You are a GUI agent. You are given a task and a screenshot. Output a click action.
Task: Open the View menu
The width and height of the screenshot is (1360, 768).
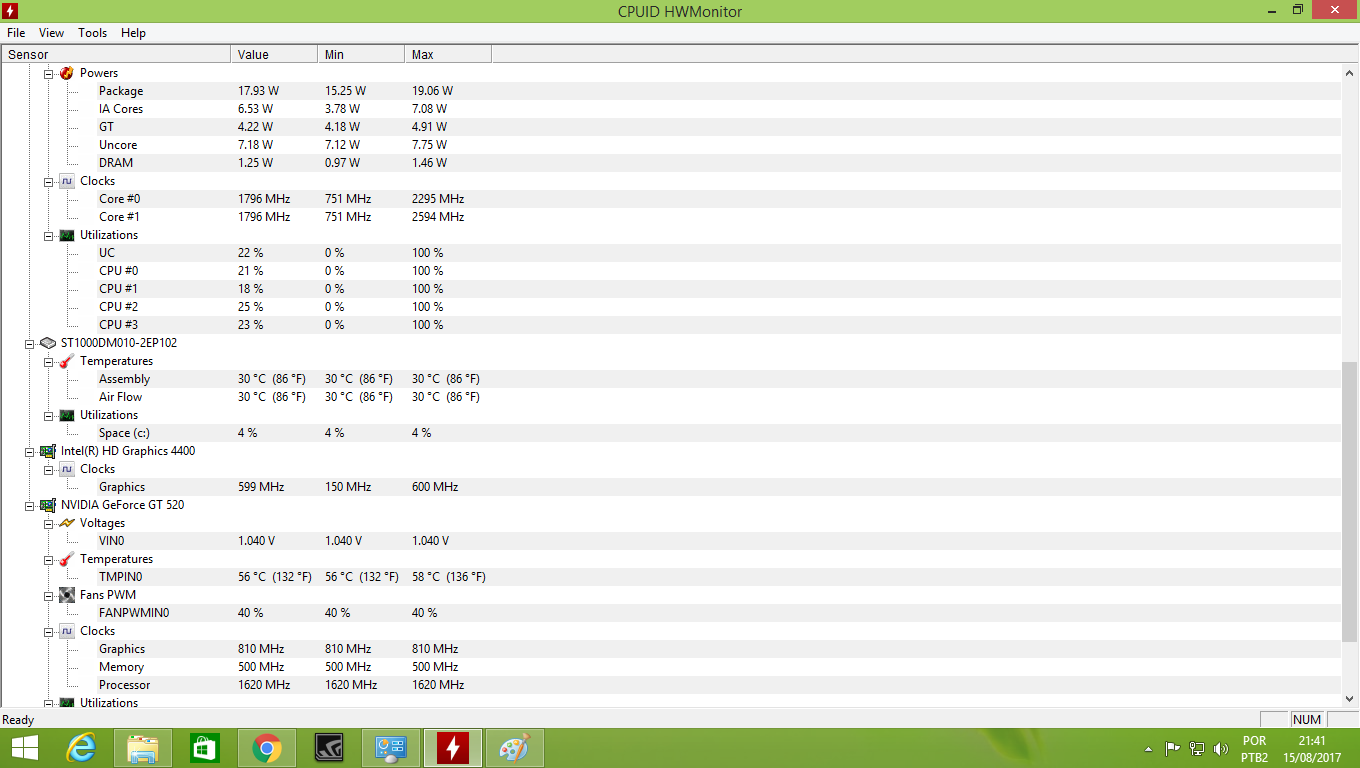(x=51, y=33)
